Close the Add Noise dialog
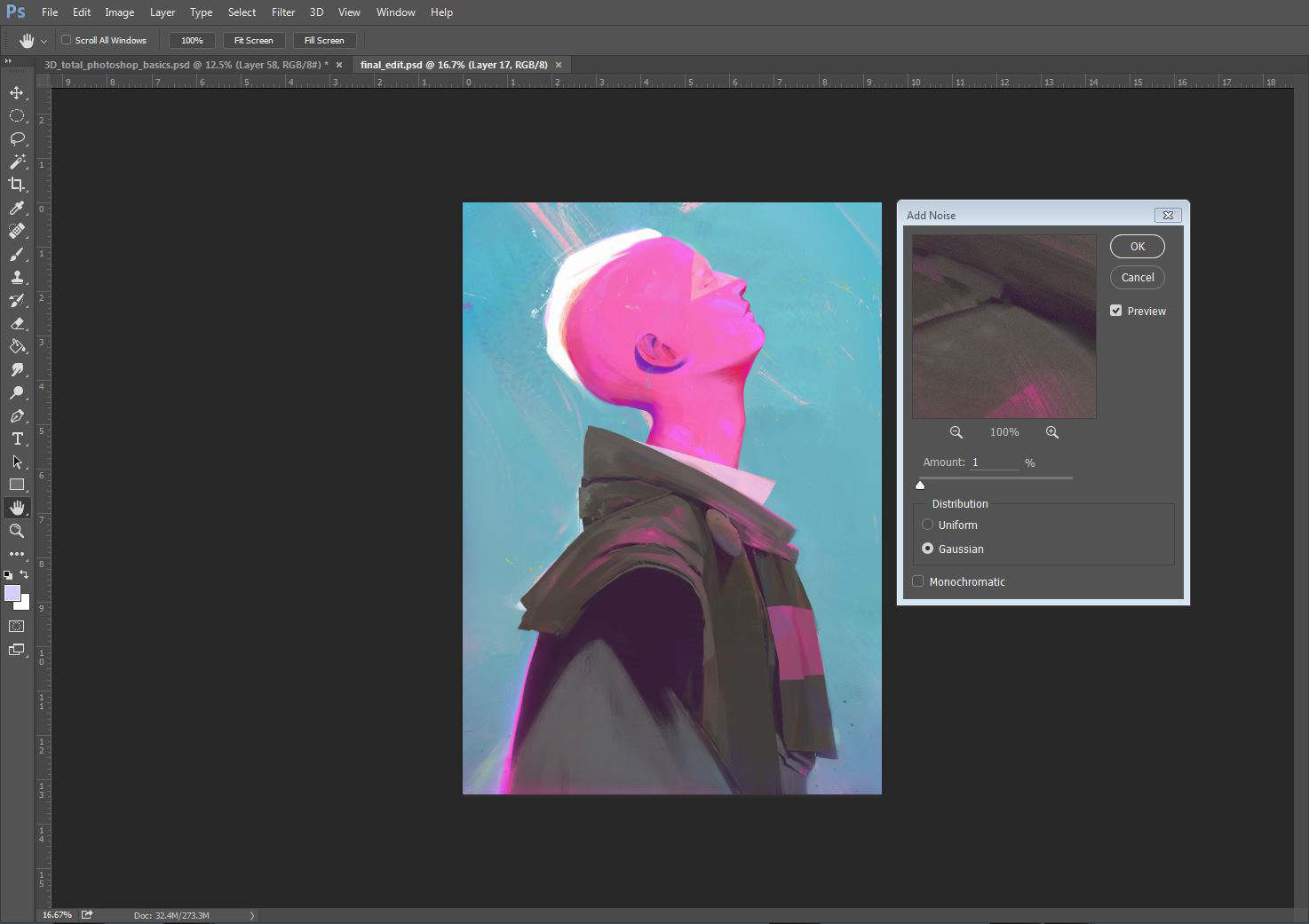Viewport: 1309px width, 924px height. (1168, 215)
